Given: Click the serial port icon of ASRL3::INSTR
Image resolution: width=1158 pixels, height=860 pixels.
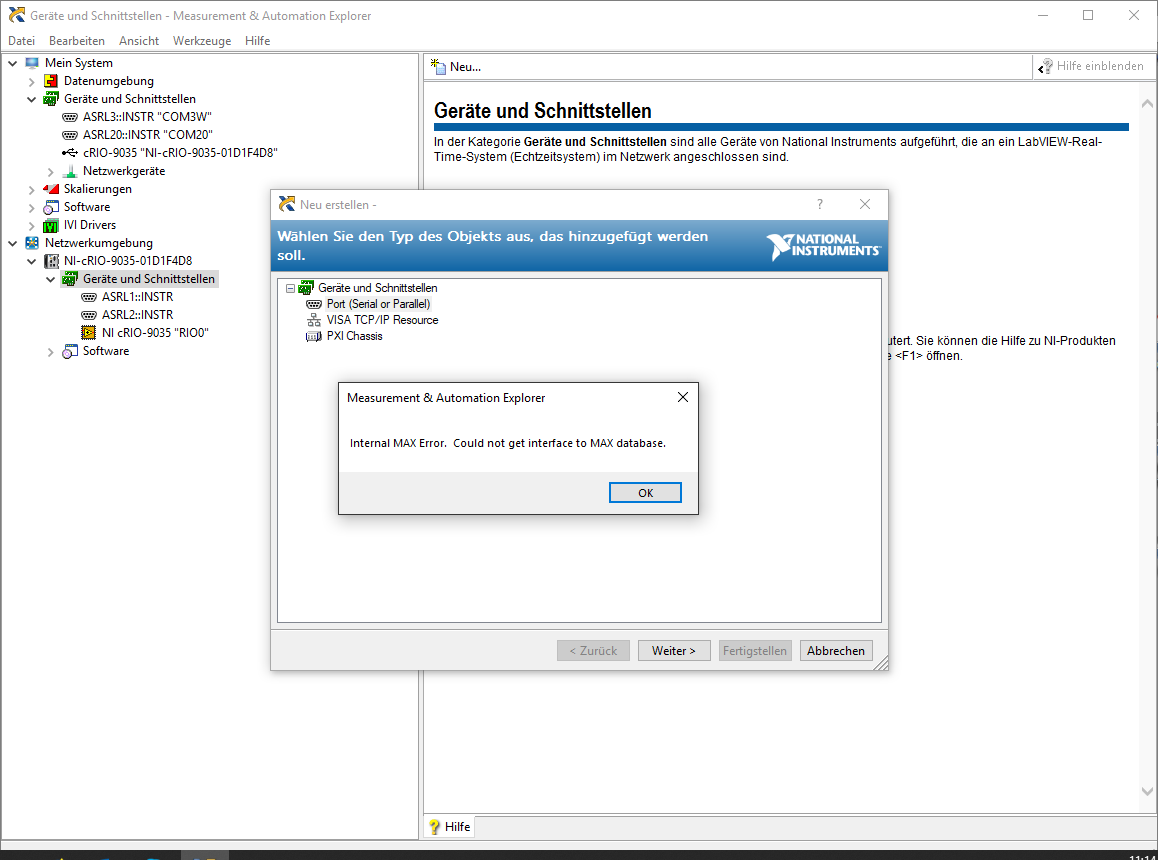Looking at the screenshot, I should click(70, 117).
